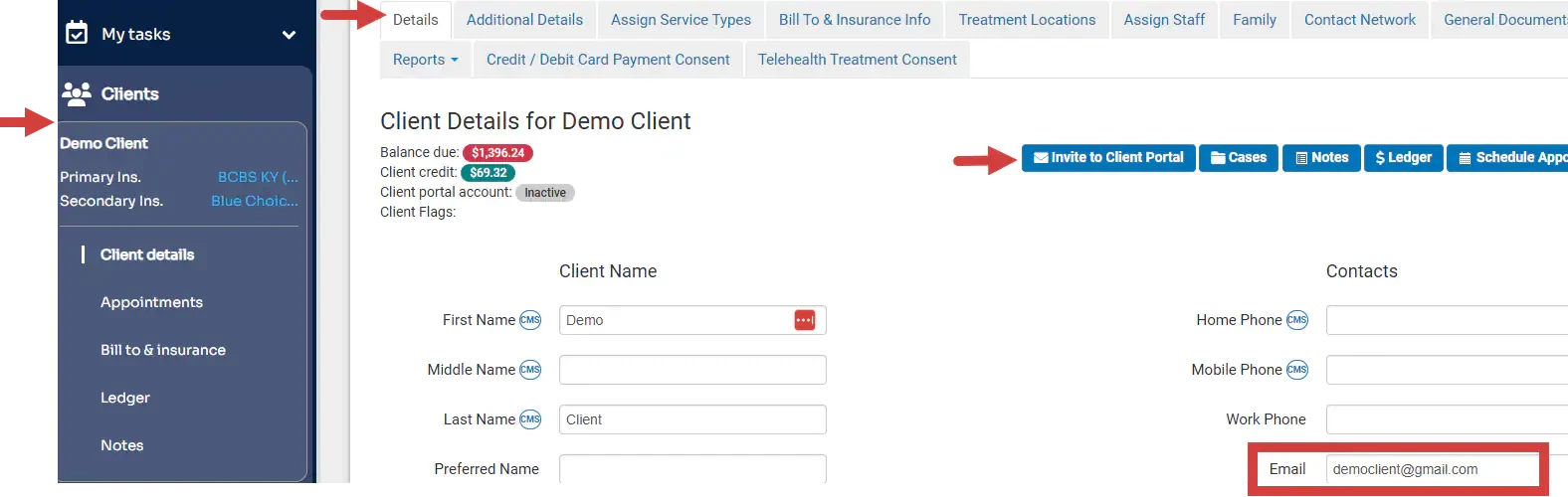Click the $1,396.24 balance due badge
Screen dimensions: 1568x497
tap(497, 153)
